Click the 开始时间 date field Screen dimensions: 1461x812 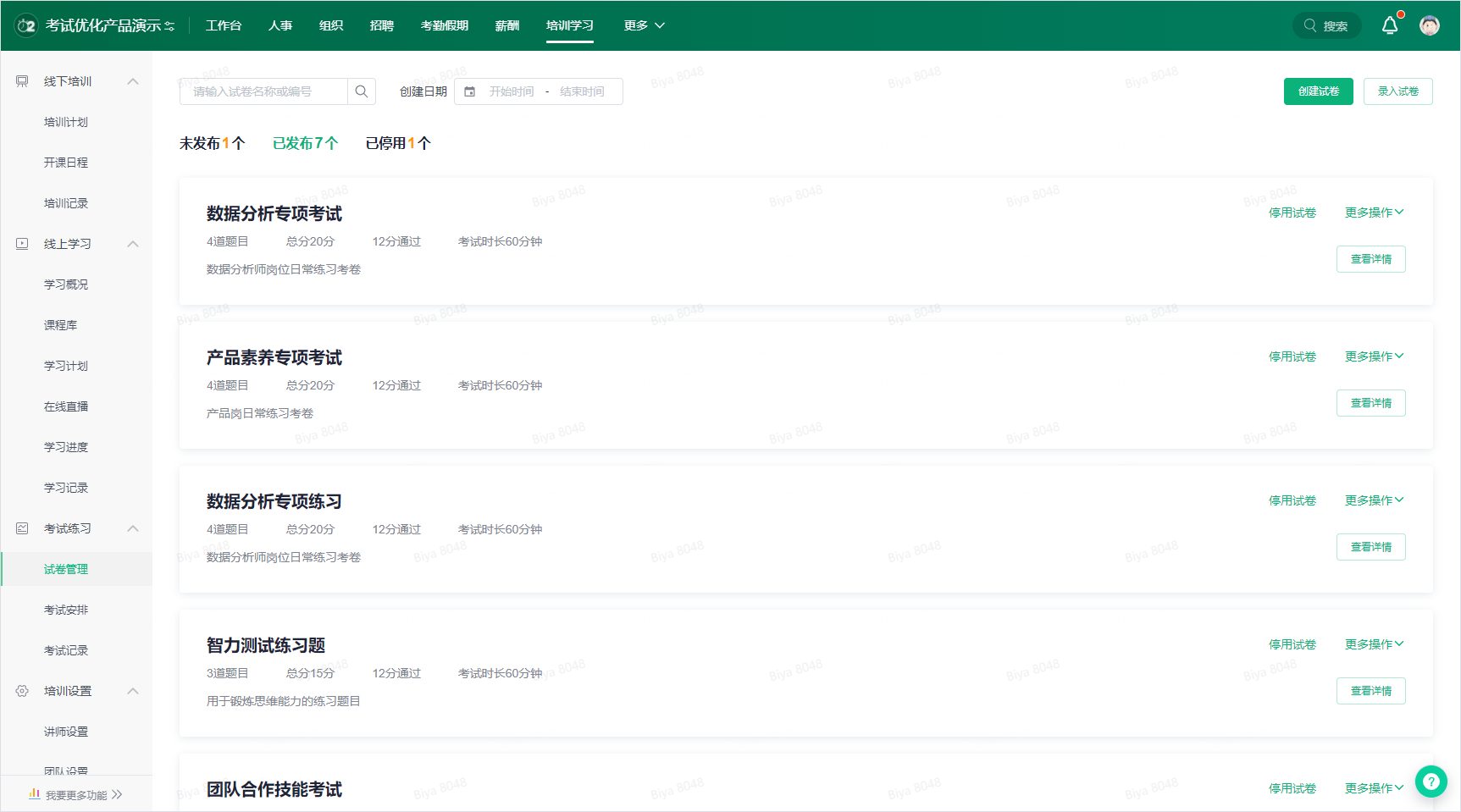(x=512, y=91)
